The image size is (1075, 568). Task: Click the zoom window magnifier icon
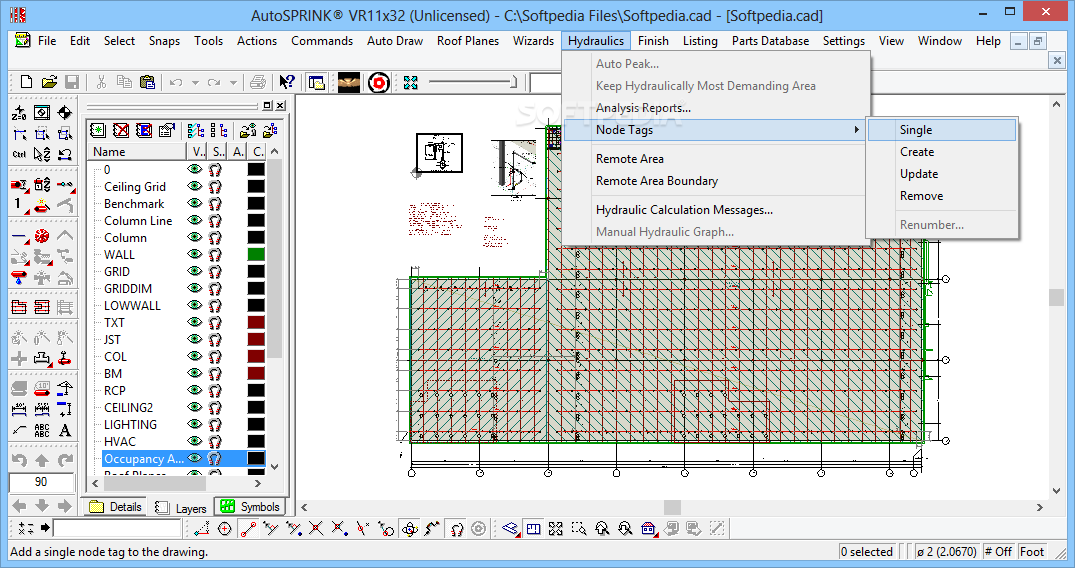(x=579, y=528)
